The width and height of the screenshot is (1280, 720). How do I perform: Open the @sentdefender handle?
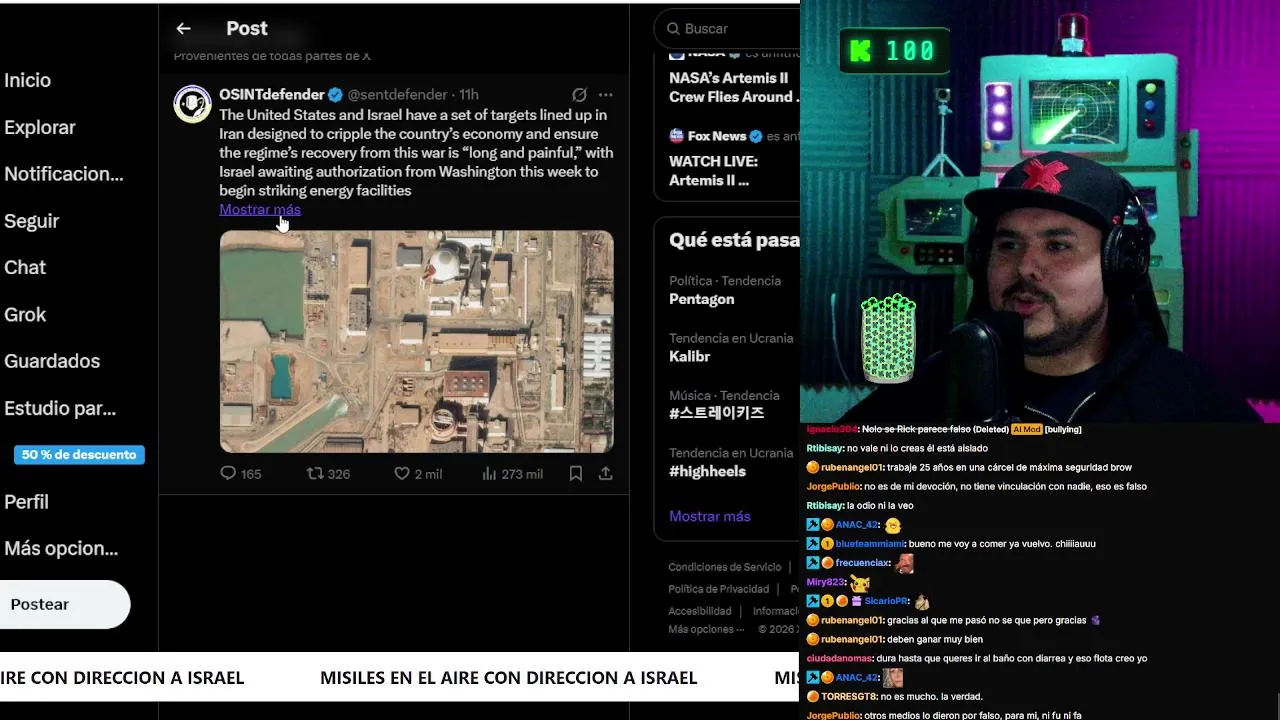[397, 95]
